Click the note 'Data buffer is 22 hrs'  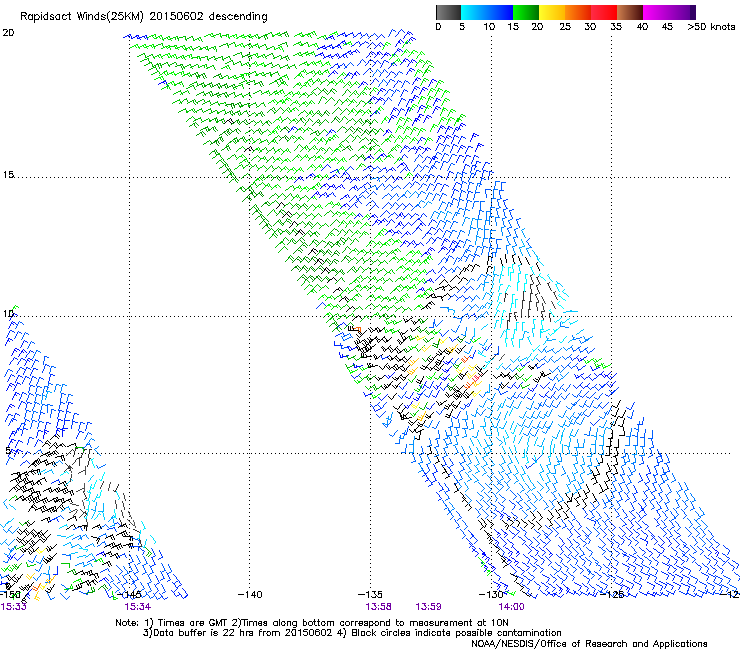[x=200, y=633]
